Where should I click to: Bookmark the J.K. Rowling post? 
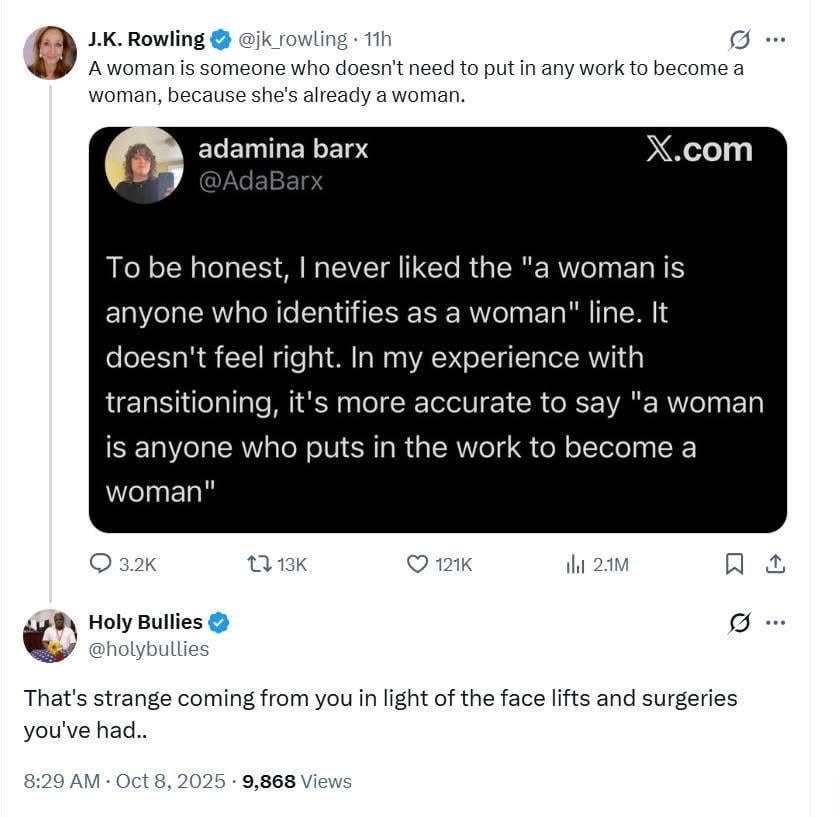734,564
